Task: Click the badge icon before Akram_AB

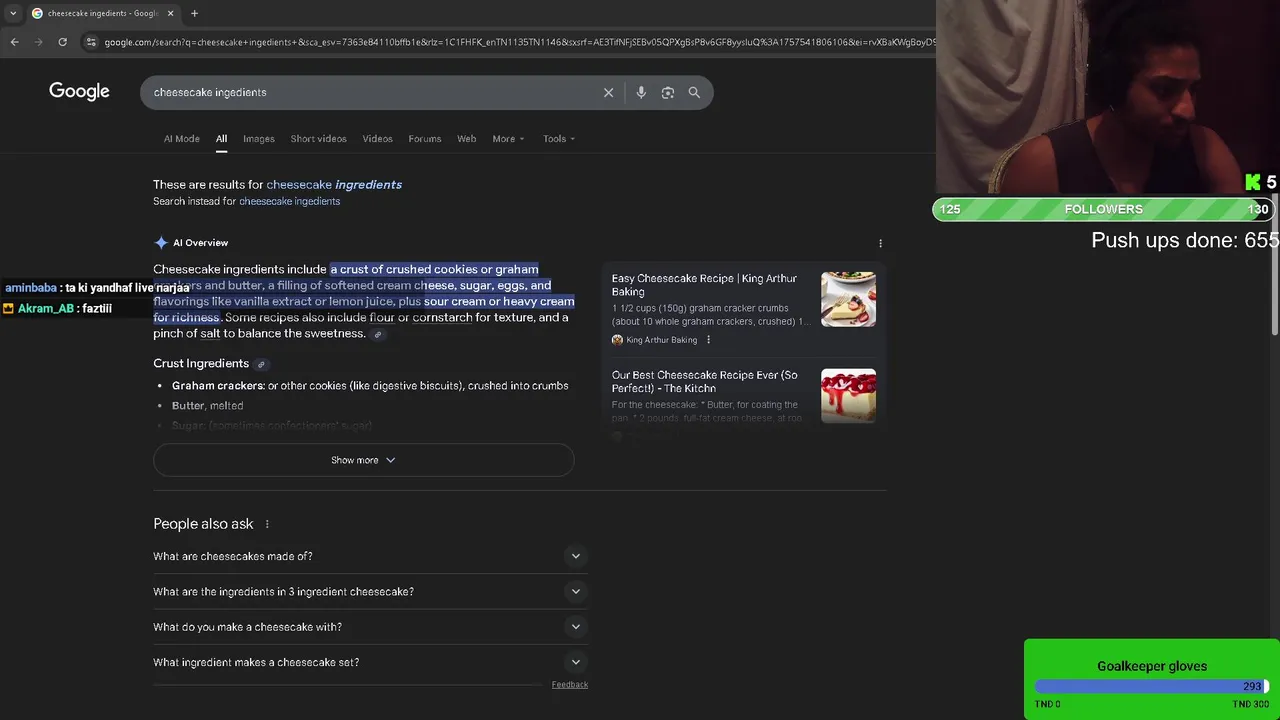Action: point(9,308)
